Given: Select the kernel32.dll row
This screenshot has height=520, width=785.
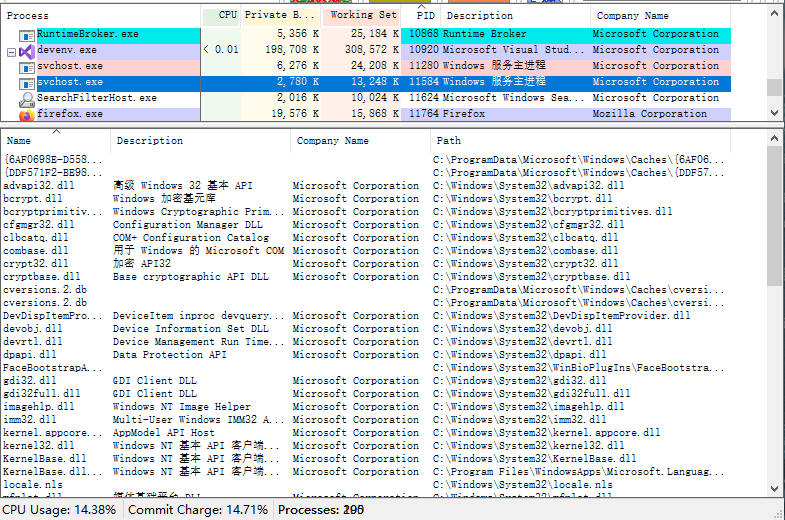Looking at the screenshot, I should 38,446.
